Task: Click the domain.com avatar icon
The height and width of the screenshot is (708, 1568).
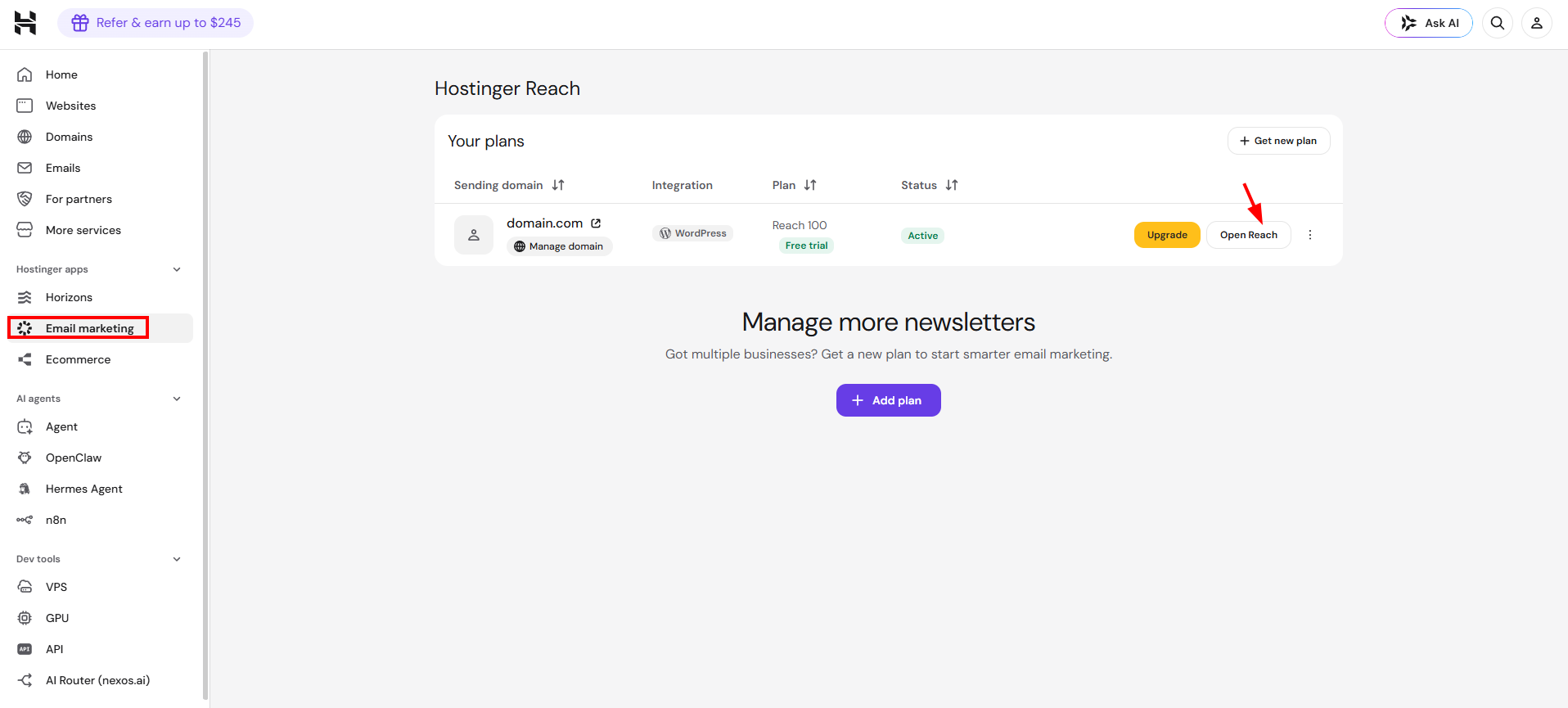Action: [x=474, y=235]
